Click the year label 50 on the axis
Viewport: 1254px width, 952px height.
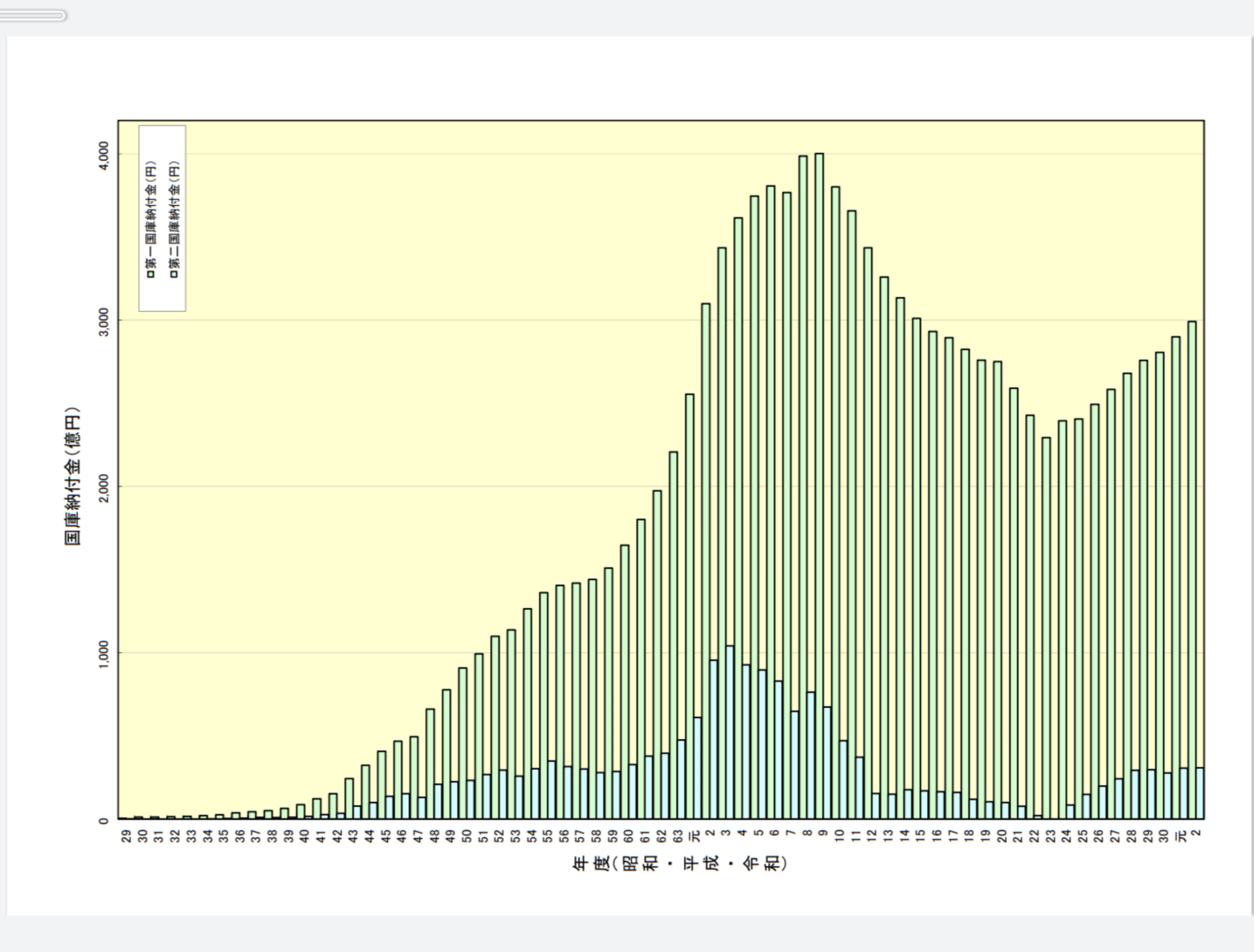point(466,836)
